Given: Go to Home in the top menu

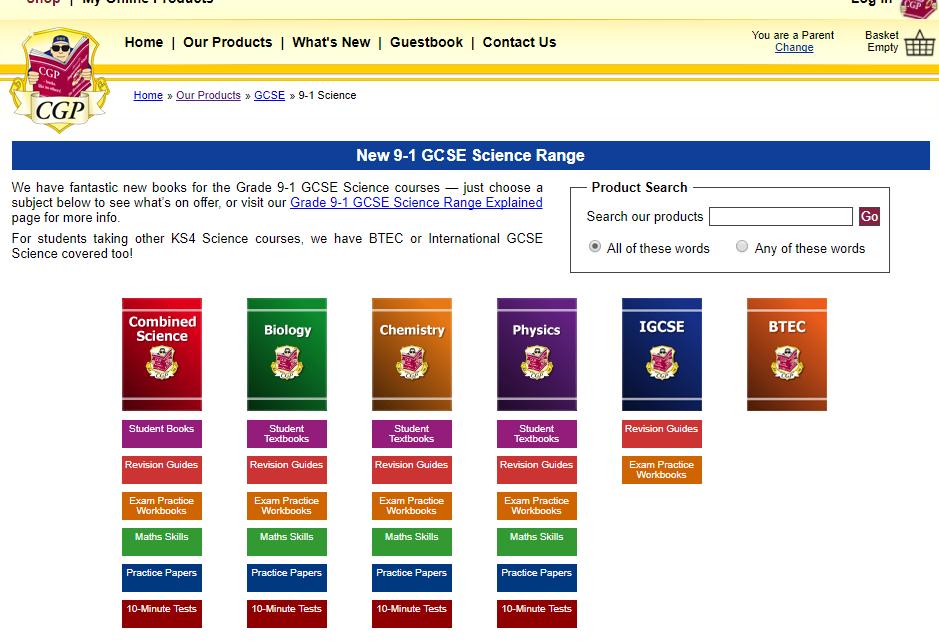Looking at the screenshot, I should [144, 43].
